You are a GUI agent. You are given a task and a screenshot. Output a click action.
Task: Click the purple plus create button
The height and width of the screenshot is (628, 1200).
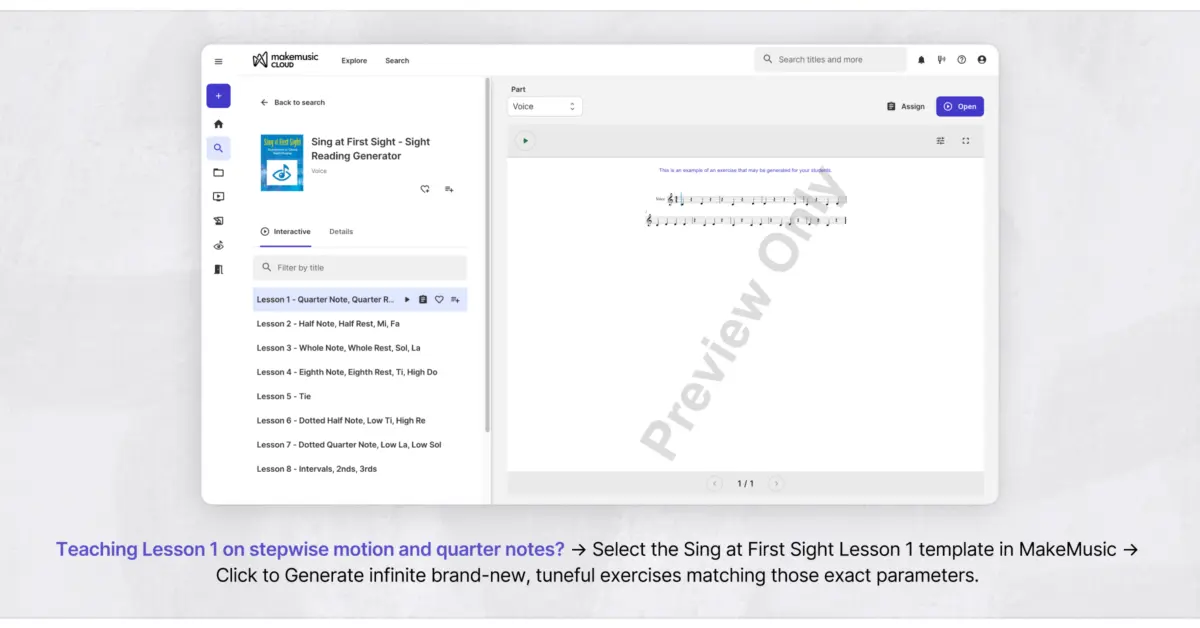click(218, 96)
